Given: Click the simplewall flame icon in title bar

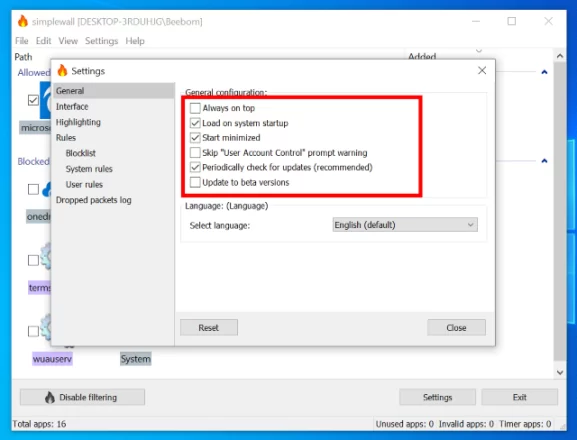Looking at the screenshot, I should (x=23, y=21).
